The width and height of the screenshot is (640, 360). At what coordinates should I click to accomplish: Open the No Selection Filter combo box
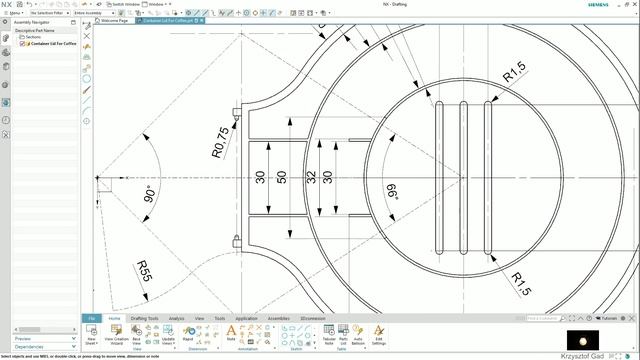[x=50, y=13]
